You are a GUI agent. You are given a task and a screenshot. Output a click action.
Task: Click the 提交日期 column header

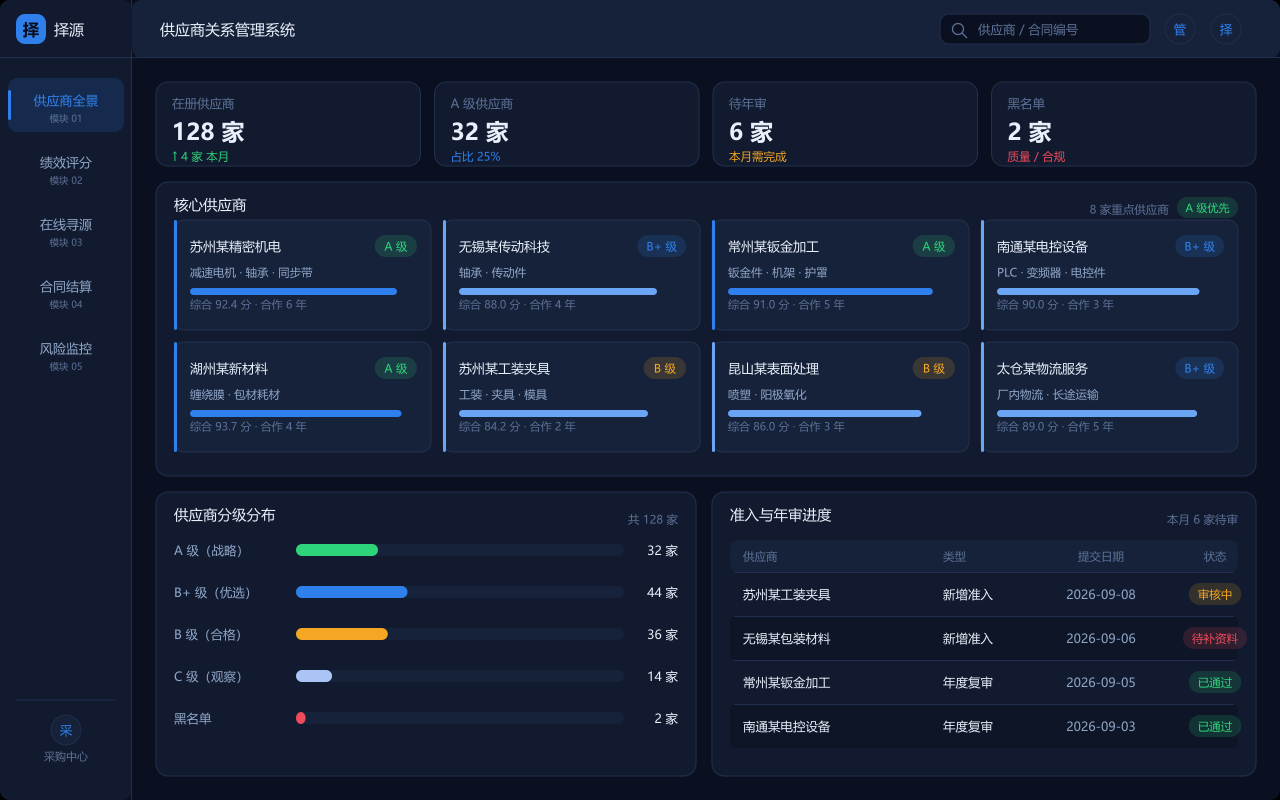click(x=1101, y=557)
